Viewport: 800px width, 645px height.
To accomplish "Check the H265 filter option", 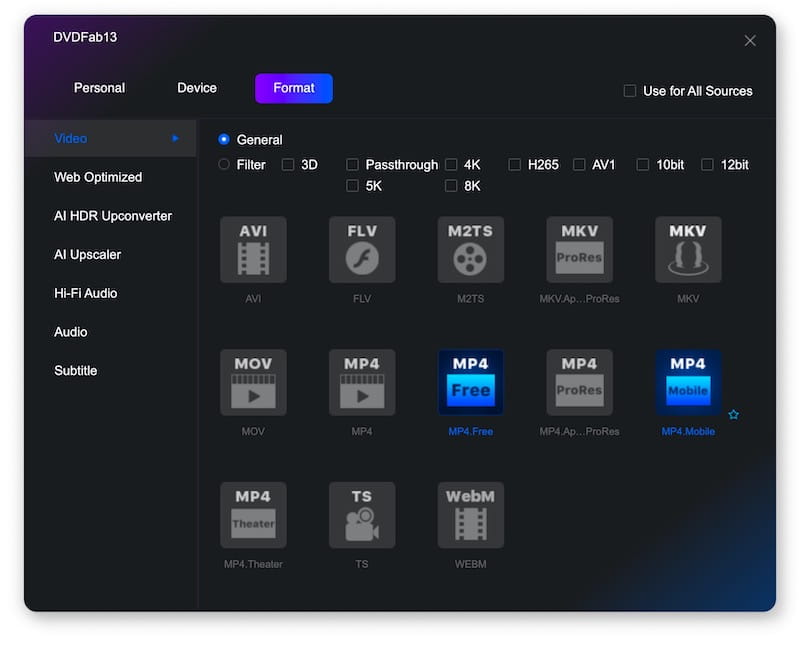I will pyautogui.click(x=514, y=164).
